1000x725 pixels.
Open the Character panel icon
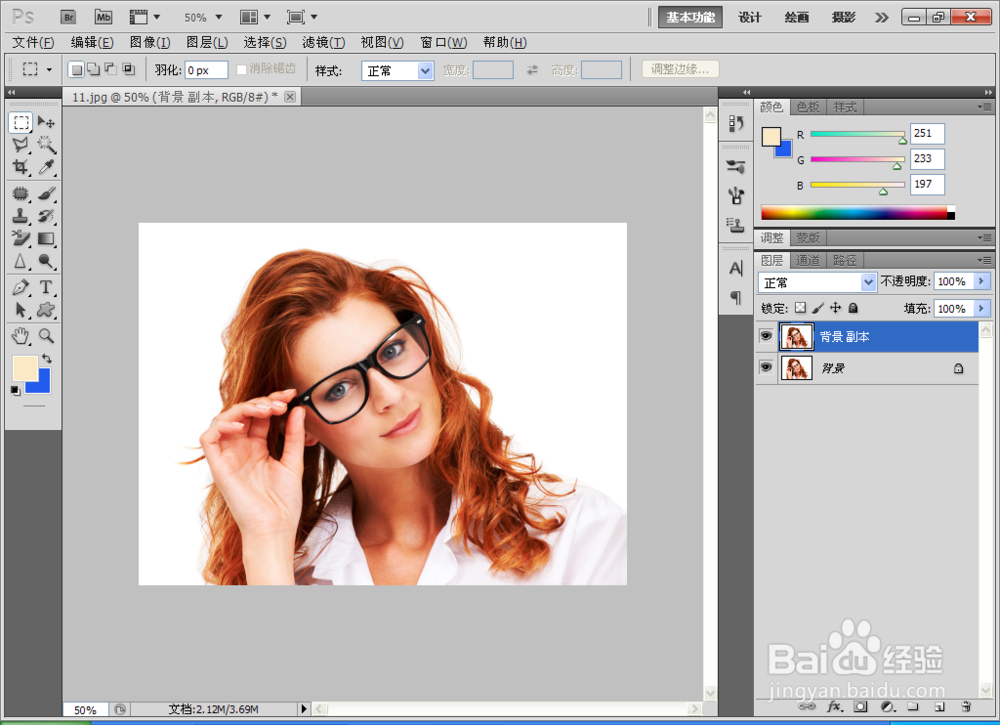[736, 268]
